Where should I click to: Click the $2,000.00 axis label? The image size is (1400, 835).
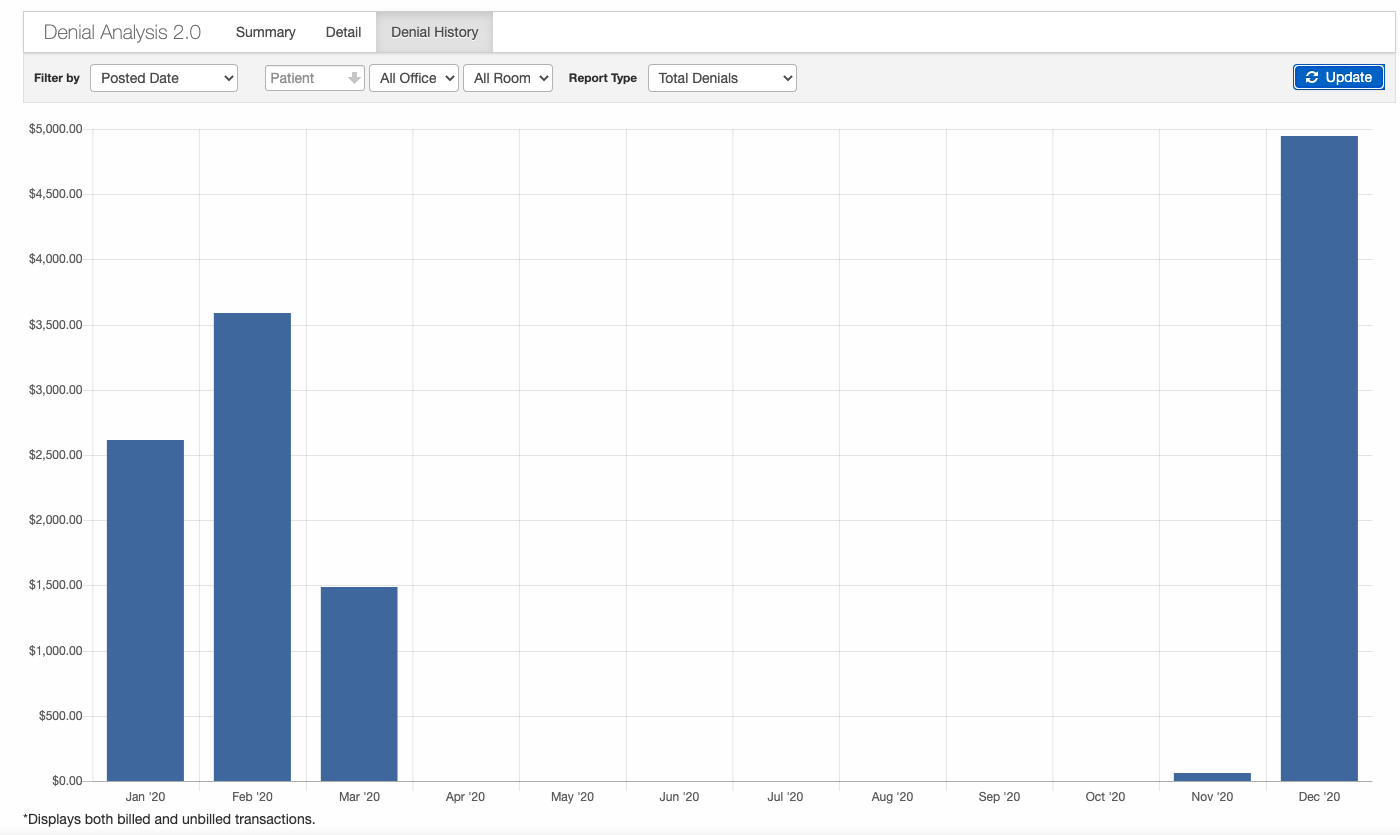click(56, 520)
